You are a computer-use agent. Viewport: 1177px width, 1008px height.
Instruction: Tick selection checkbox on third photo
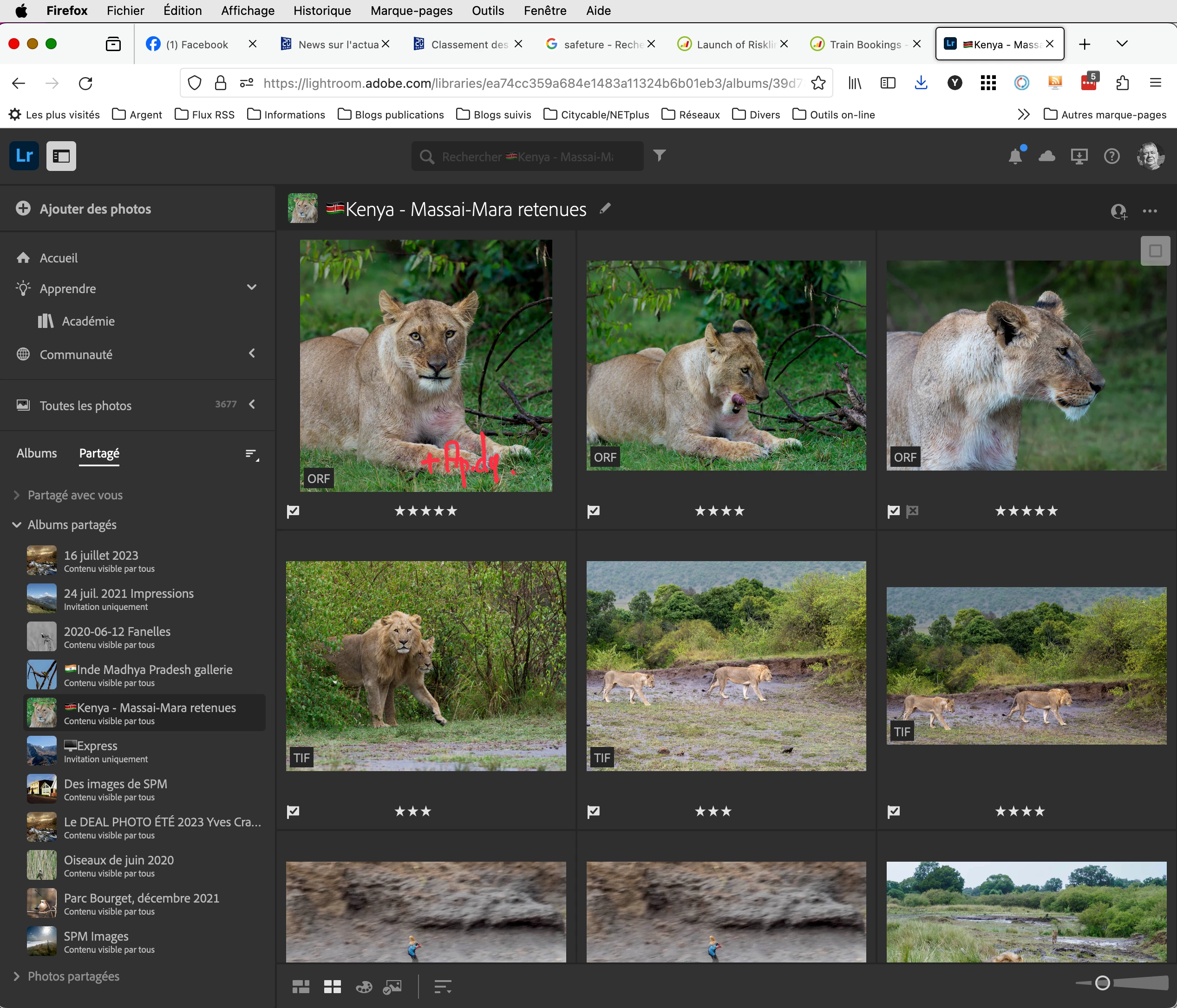click(x=1155, y=250)
